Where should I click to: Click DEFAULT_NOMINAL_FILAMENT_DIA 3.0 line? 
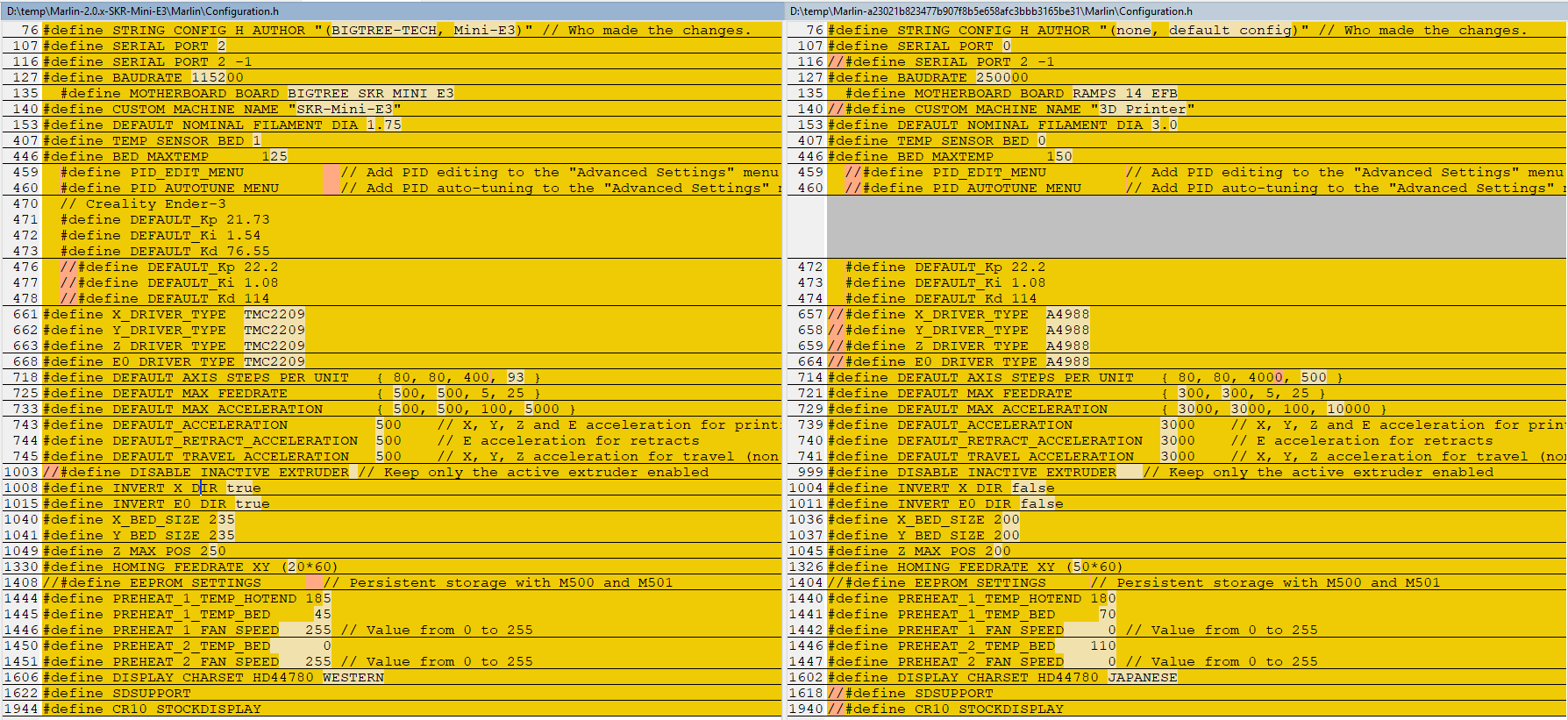point(1176,125)
